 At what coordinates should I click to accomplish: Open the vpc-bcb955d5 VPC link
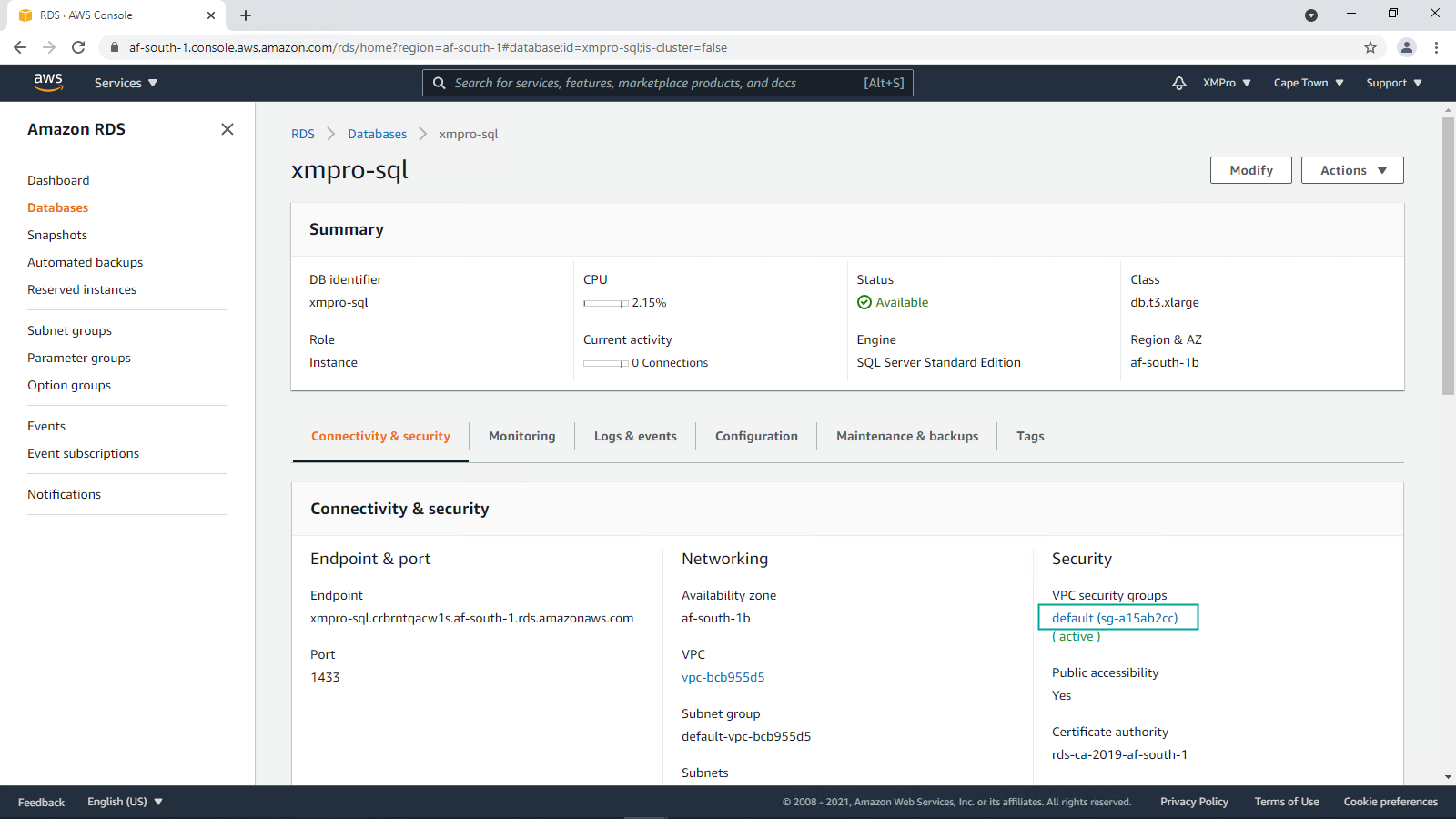723,677
